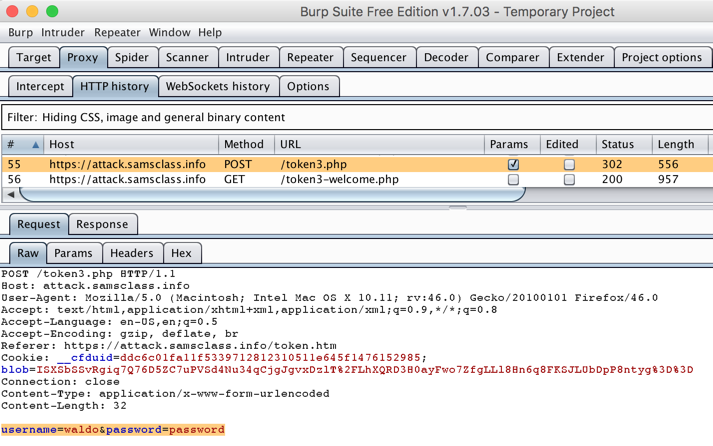Click the horizontal scrollbar under the history table

(270, 194)
